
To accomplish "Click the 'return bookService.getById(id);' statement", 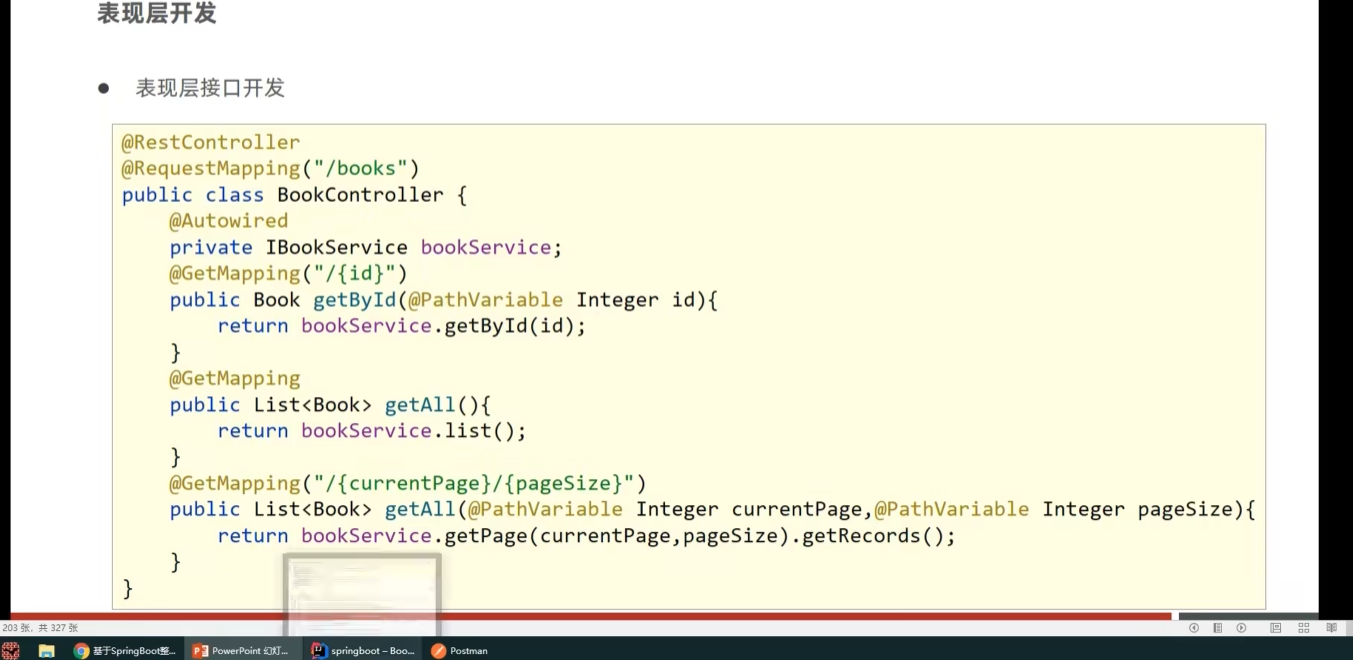I will pos(402,326).
